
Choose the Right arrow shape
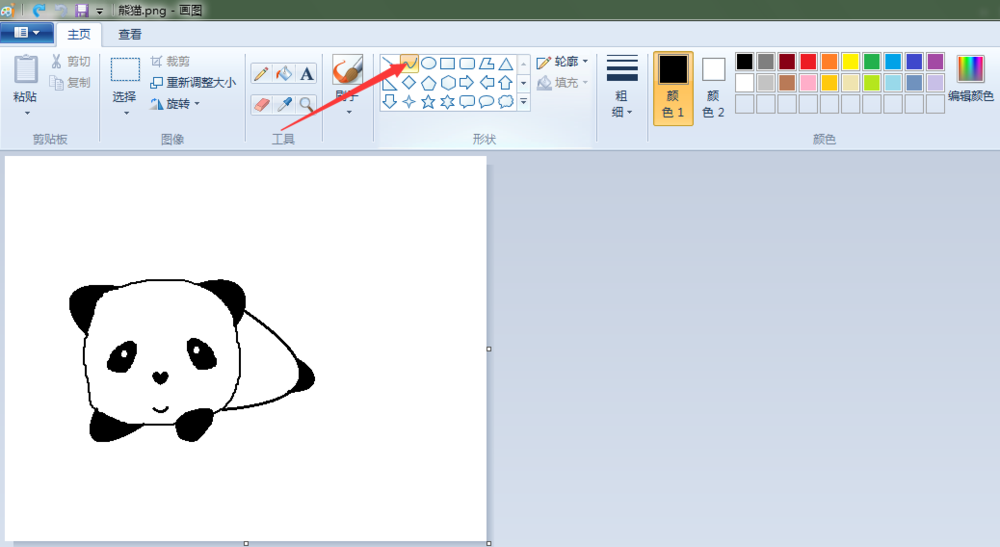(x=467, y=82)
